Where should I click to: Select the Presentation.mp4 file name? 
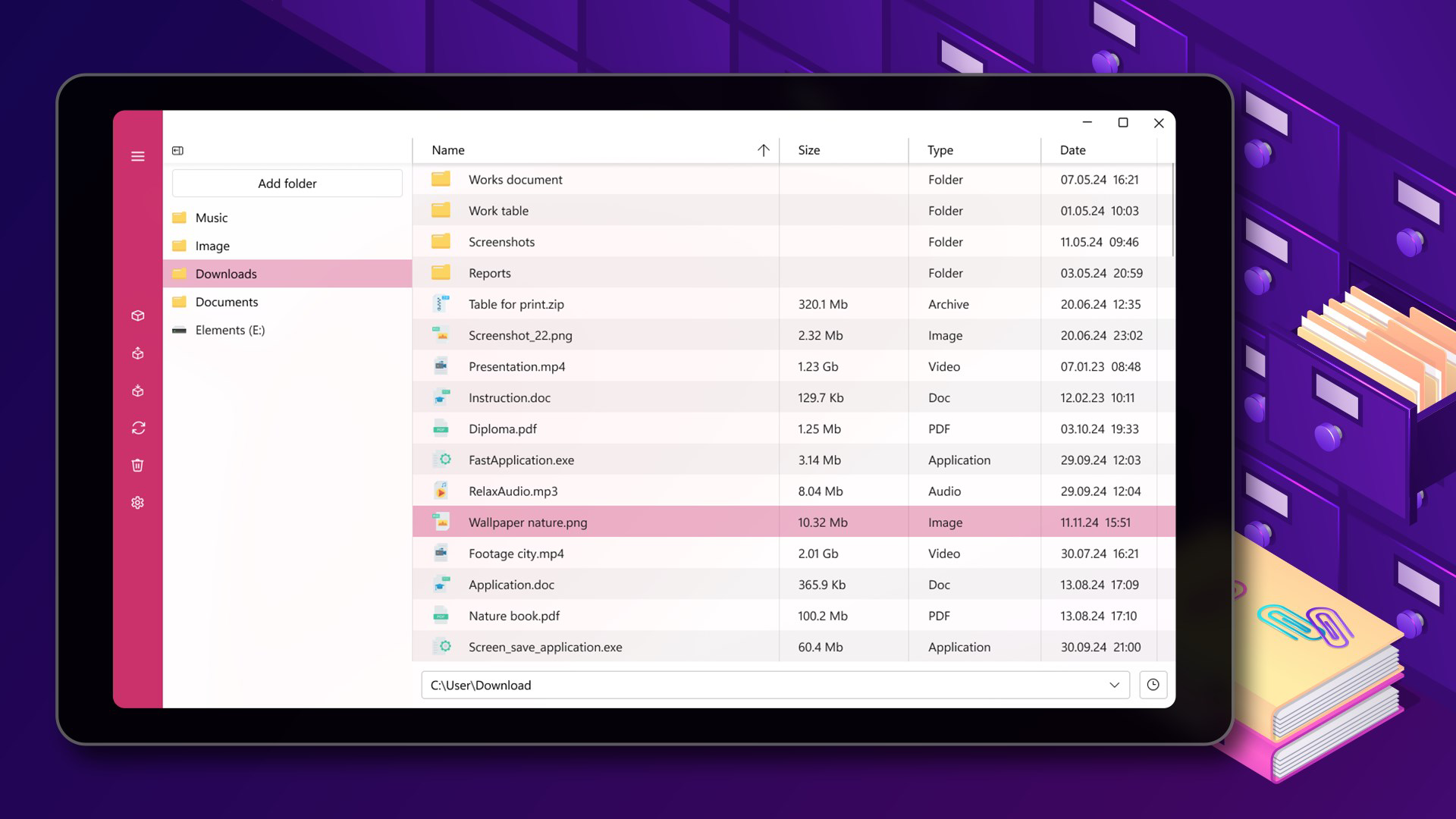click(x=516, y=366)
